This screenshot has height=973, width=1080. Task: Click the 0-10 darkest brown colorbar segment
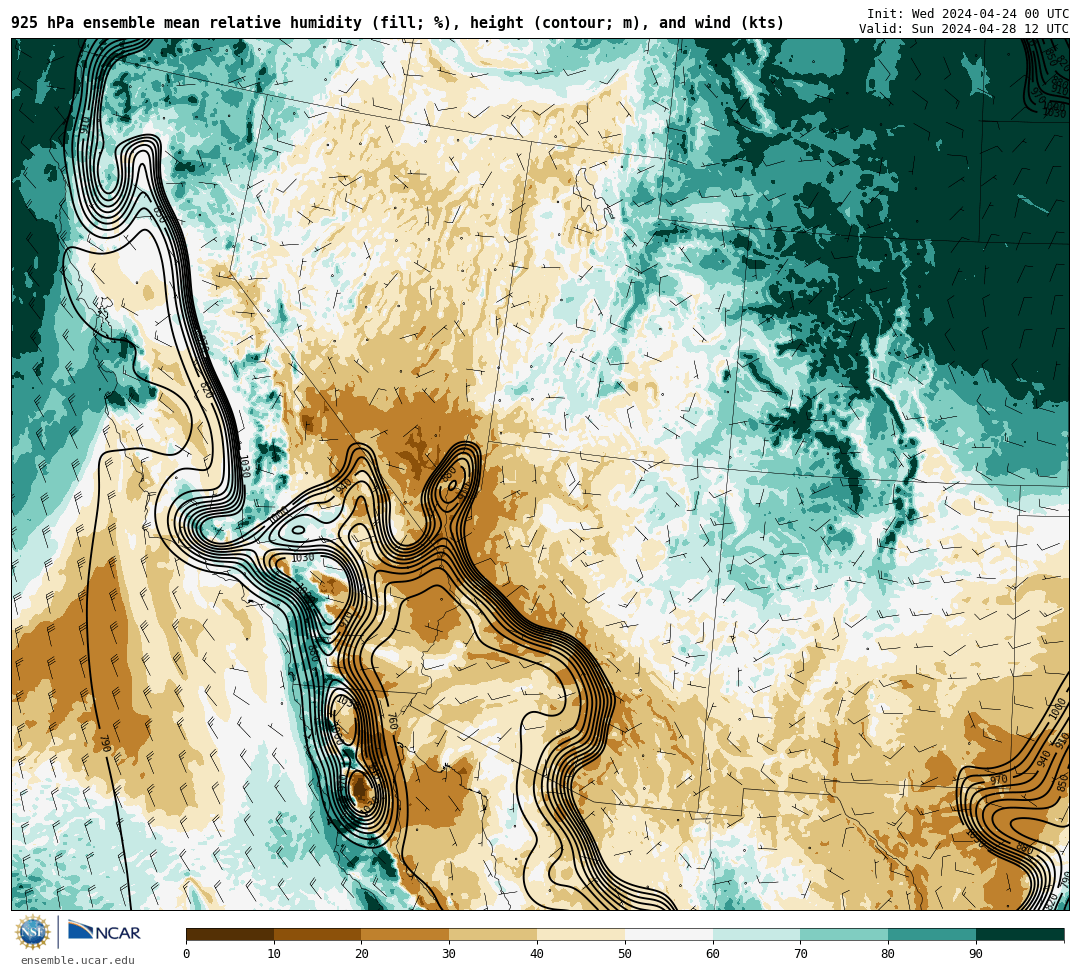point(230,934)
